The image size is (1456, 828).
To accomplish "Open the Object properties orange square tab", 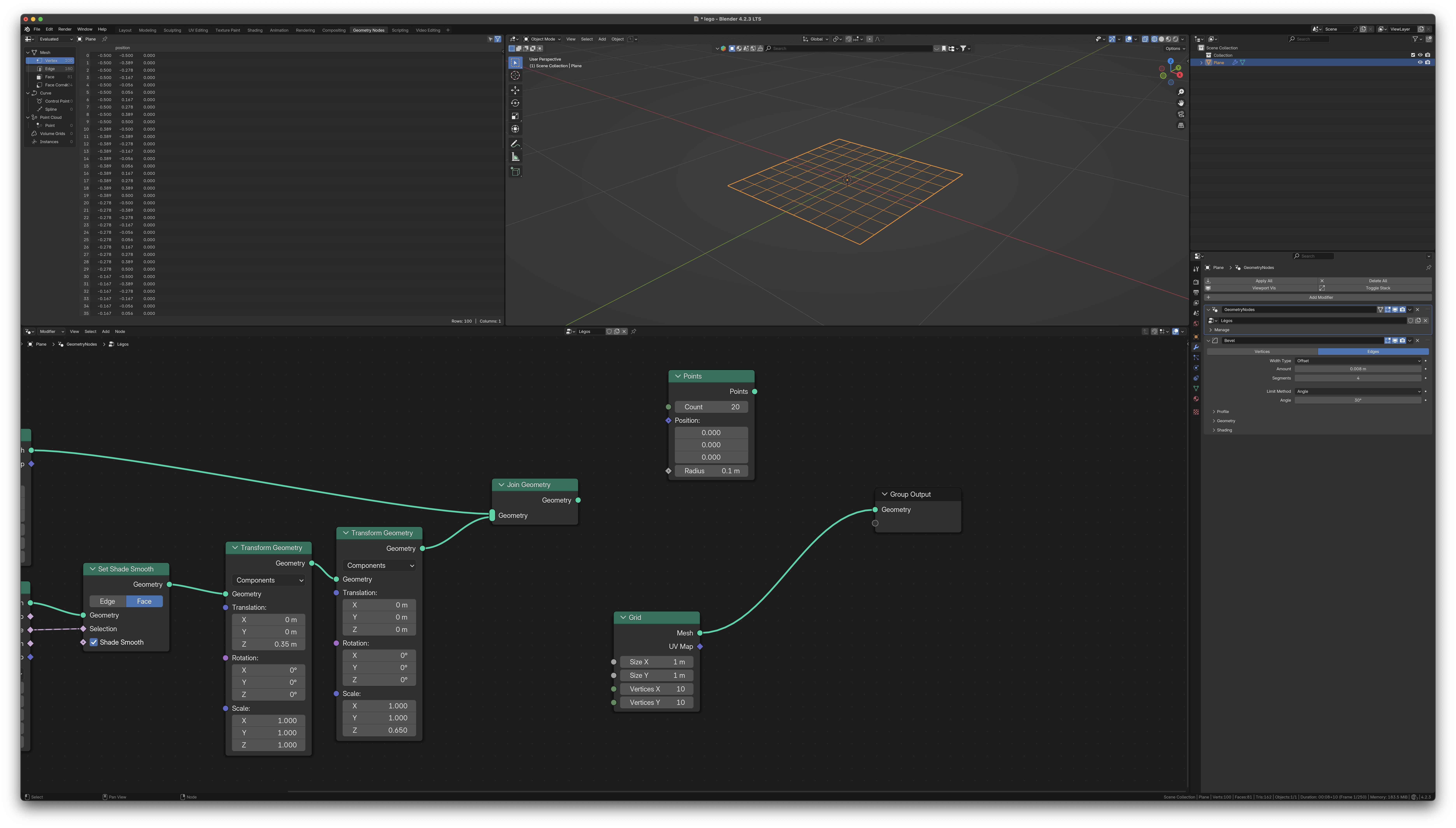I will click(1196, 337).
